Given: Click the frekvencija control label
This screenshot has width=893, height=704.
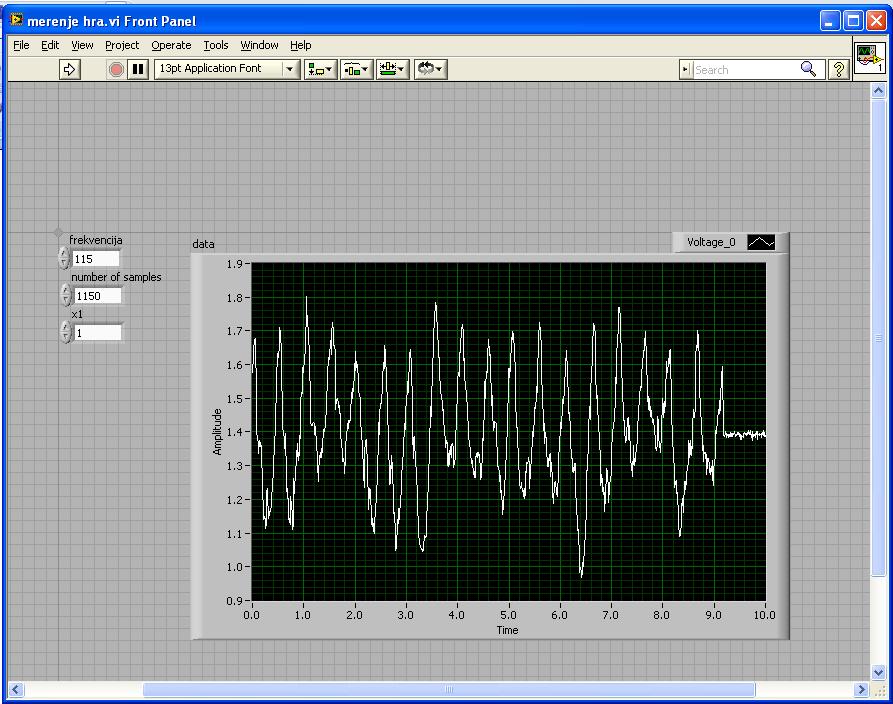Looking at the screenshot, I should [96, 240].
